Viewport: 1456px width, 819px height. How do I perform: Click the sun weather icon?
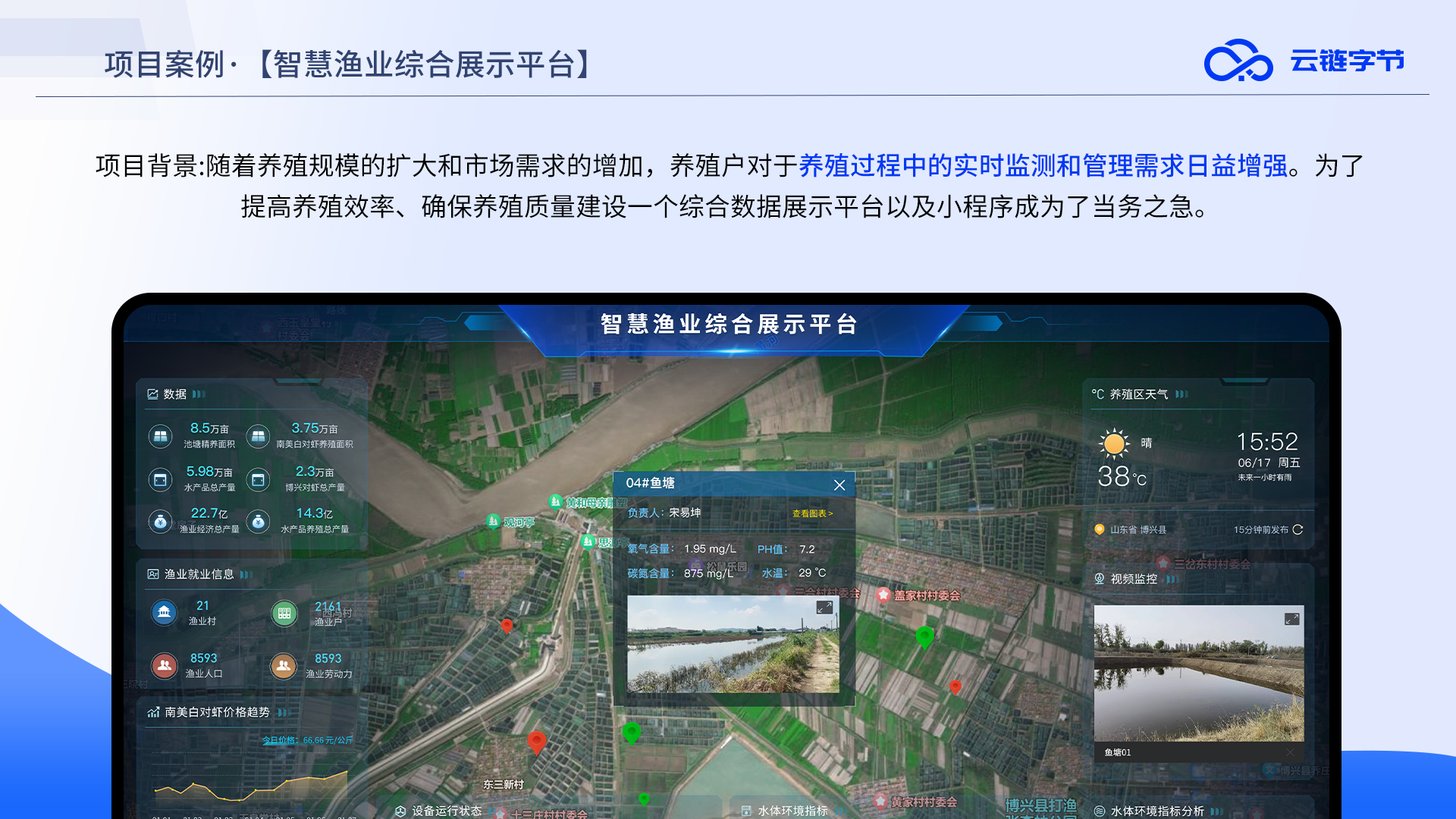pyautogui.click(x=1114, y=444)
